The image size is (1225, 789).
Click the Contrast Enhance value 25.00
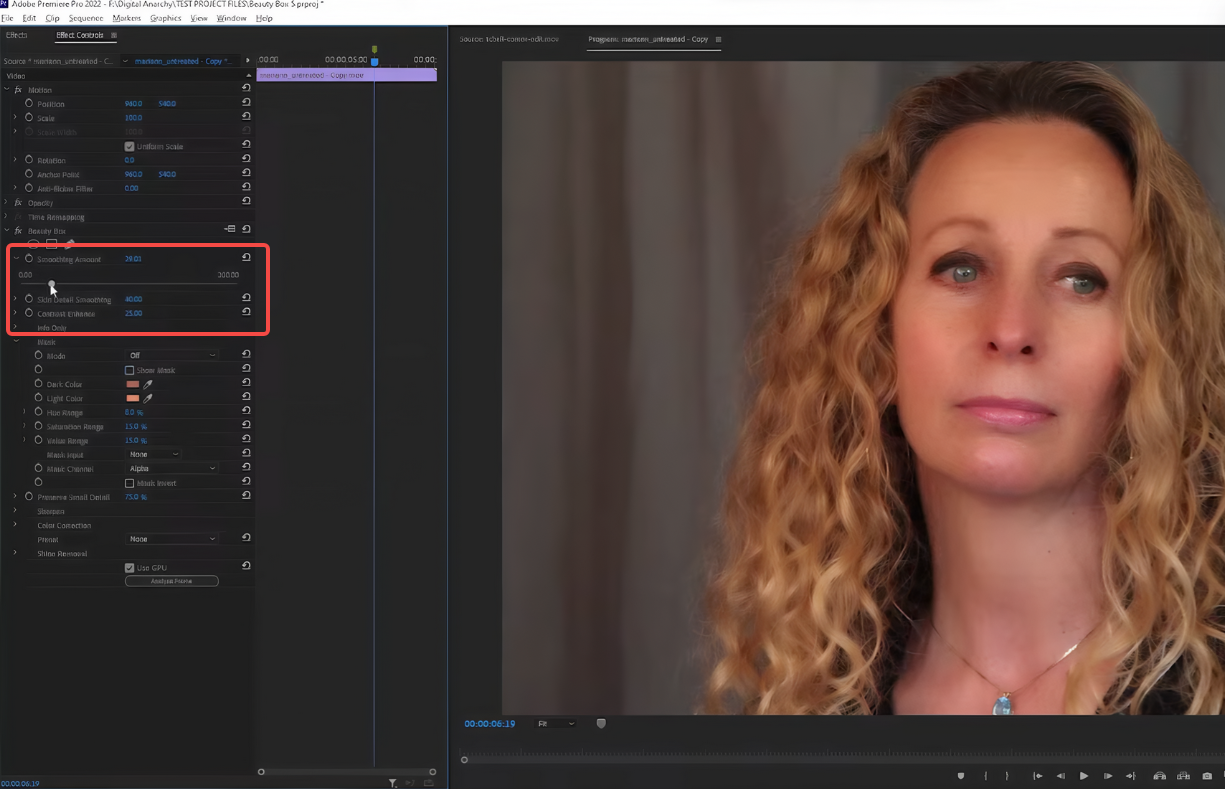click(x=133, y=313)
